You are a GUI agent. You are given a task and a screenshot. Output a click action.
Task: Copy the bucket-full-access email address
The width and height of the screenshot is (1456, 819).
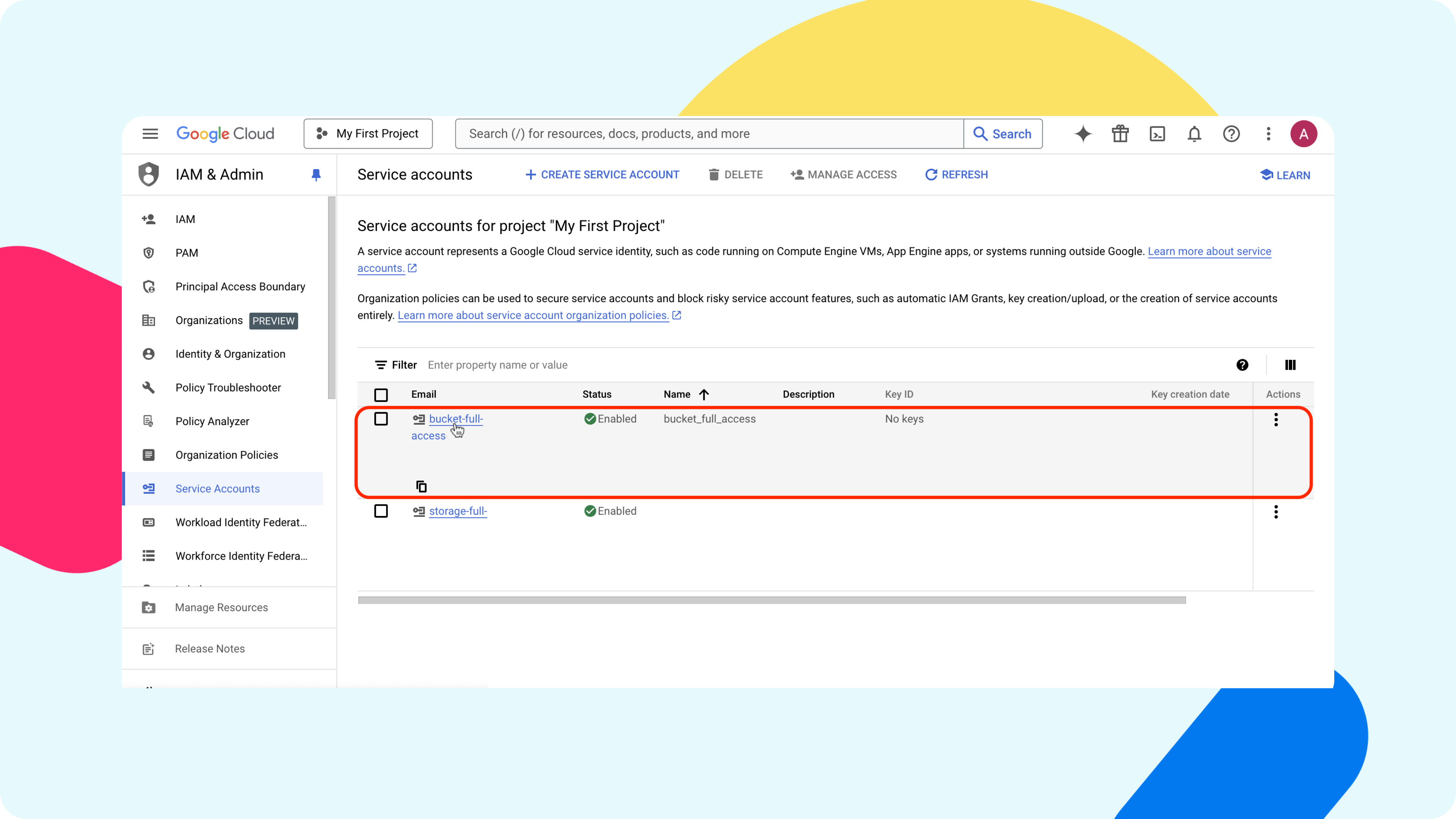[x=421, y=486]
